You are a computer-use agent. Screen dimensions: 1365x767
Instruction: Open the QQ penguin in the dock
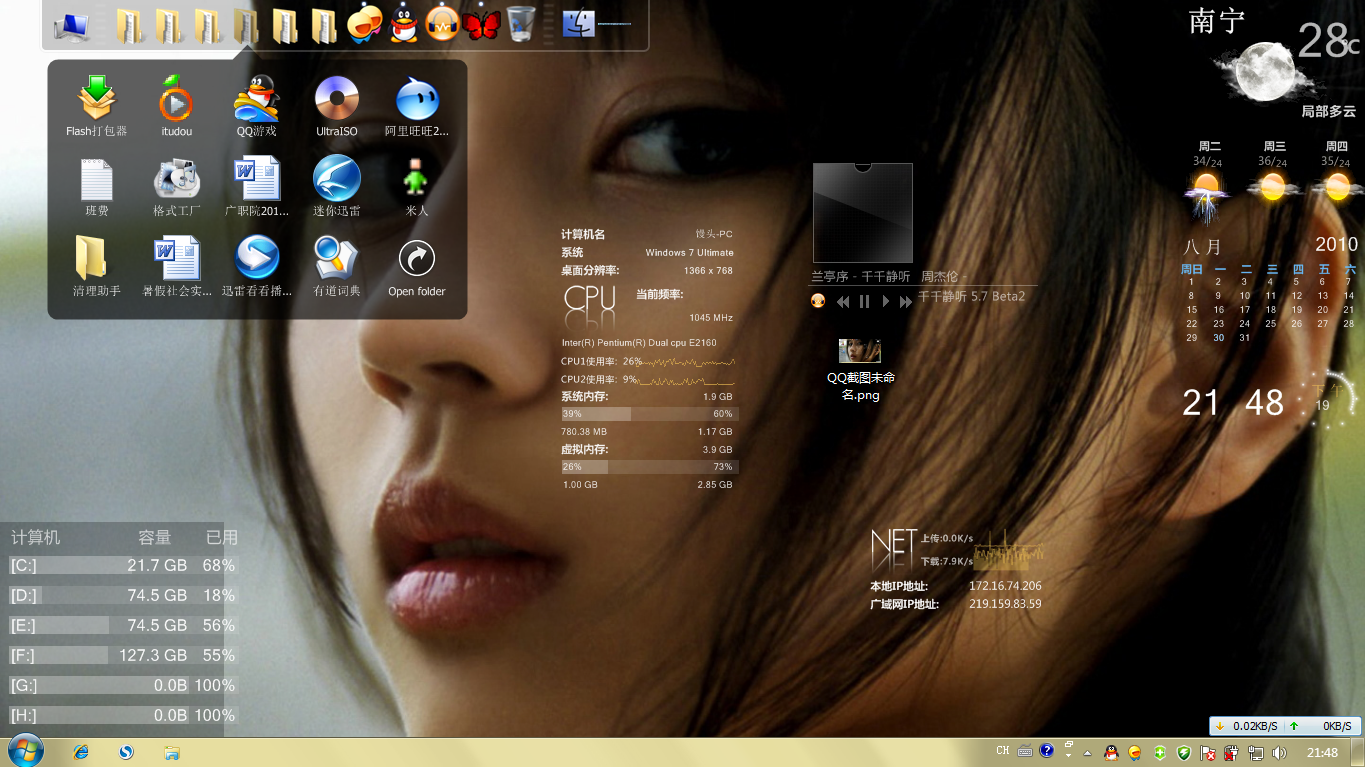point(404,24)
